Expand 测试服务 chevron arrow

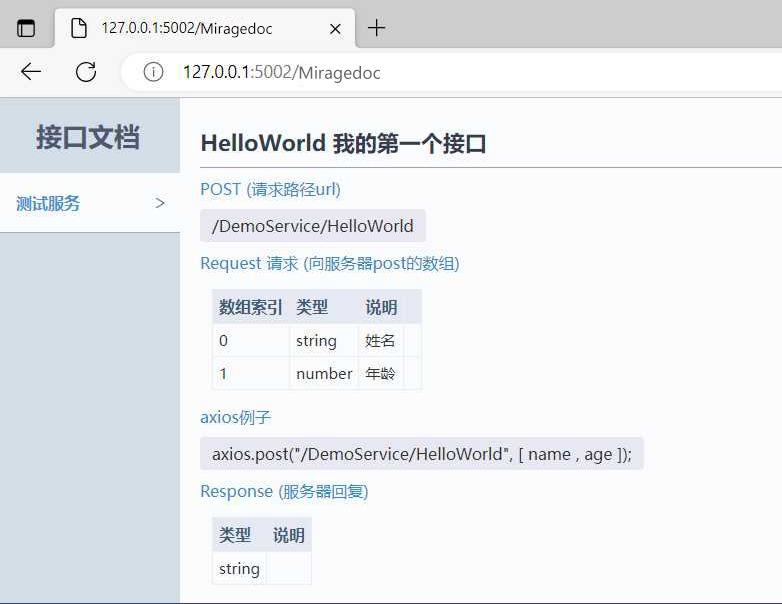pyautogui.click(x=160, y=203)
